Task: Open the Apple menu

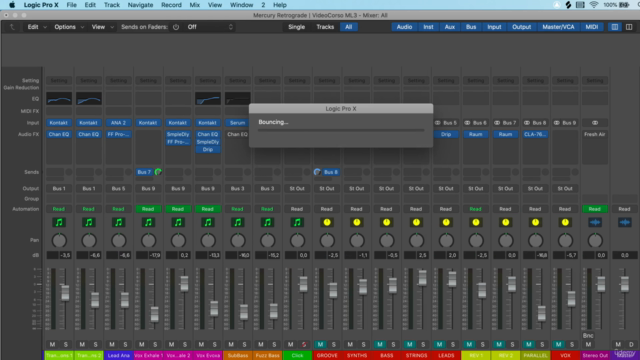Action: point(12,5)
